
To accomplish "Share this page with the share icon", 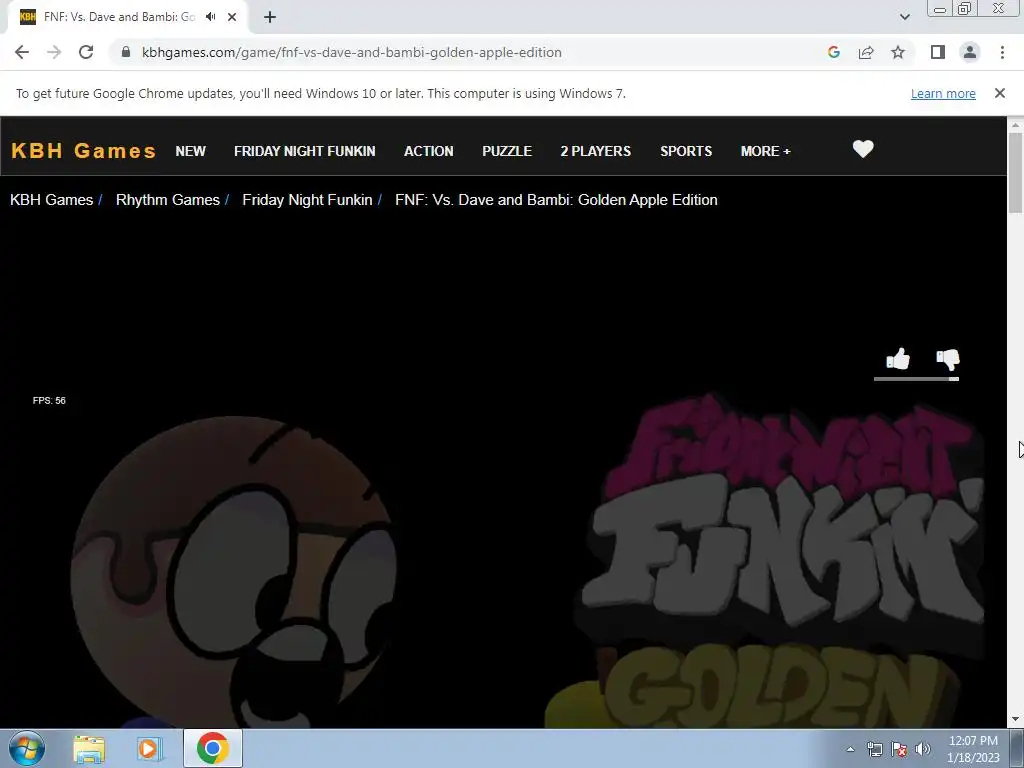I will click(x=866, y=52).
